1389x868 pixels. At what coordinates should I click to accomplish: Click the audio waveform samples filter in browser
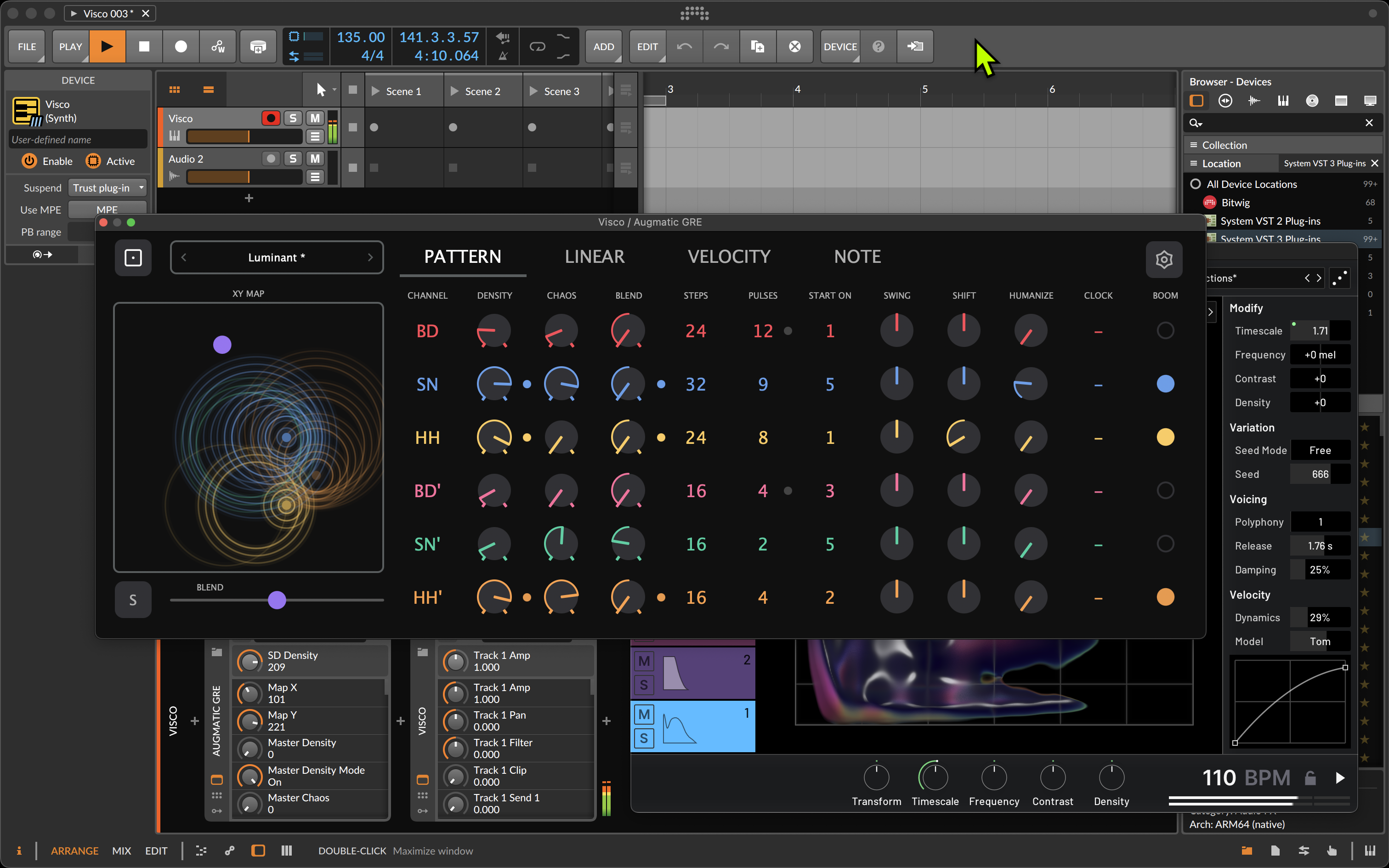pyautogui.click(x=1255, y=101)
